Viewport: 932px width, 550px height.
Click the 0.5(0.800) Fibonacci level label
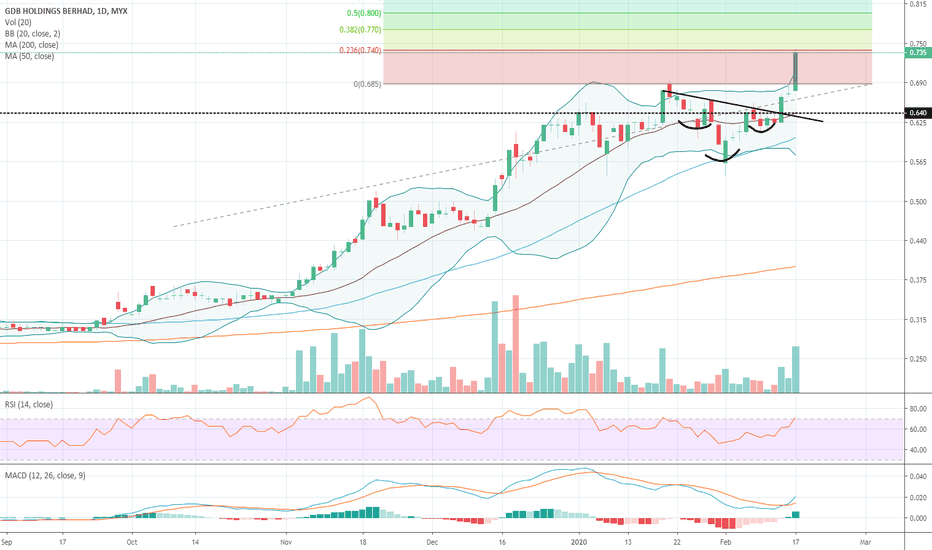pyautogui.click(x=364, y=13)
